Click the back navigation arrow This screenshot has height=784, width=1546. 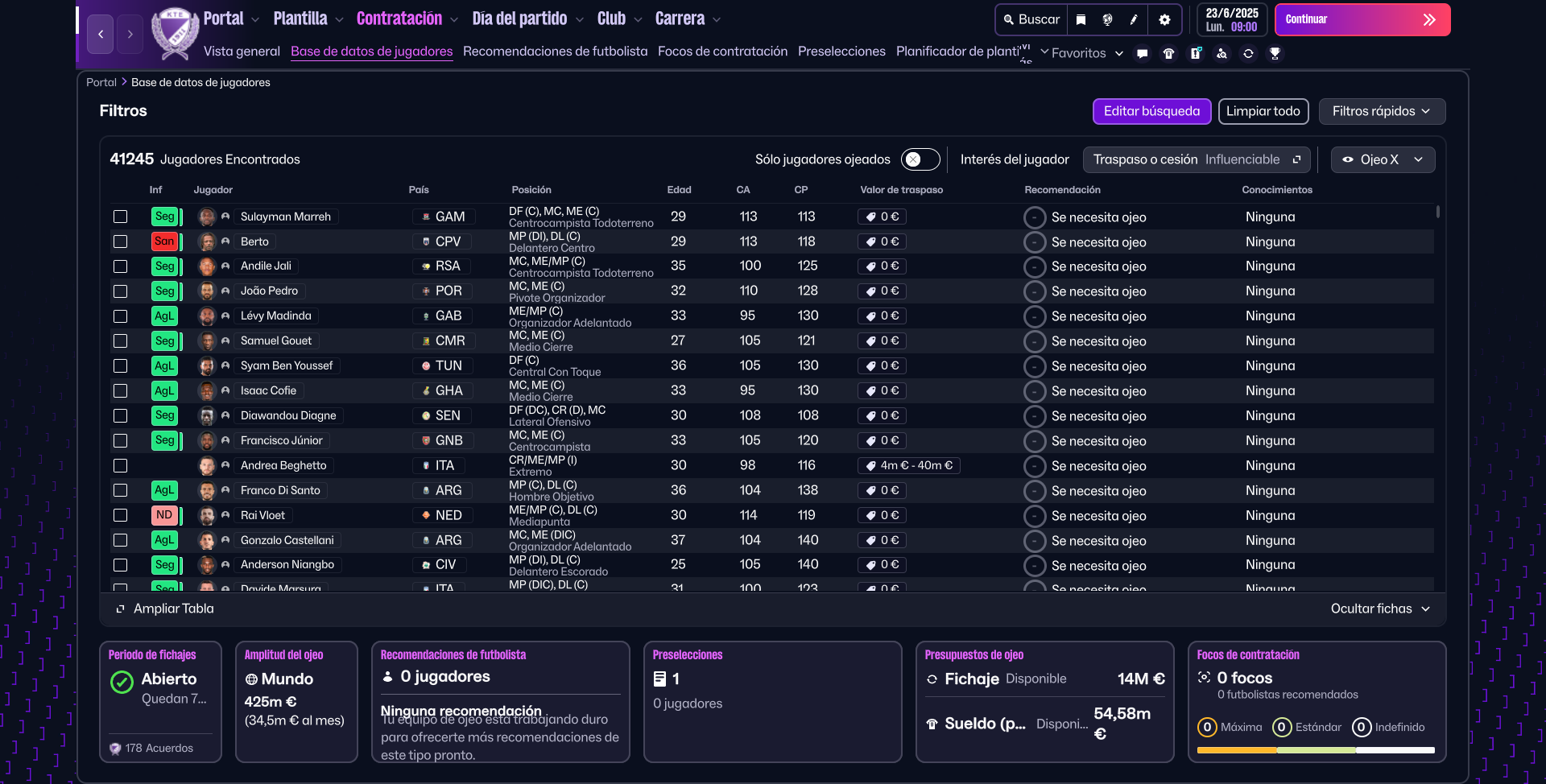tap(101, 34)
